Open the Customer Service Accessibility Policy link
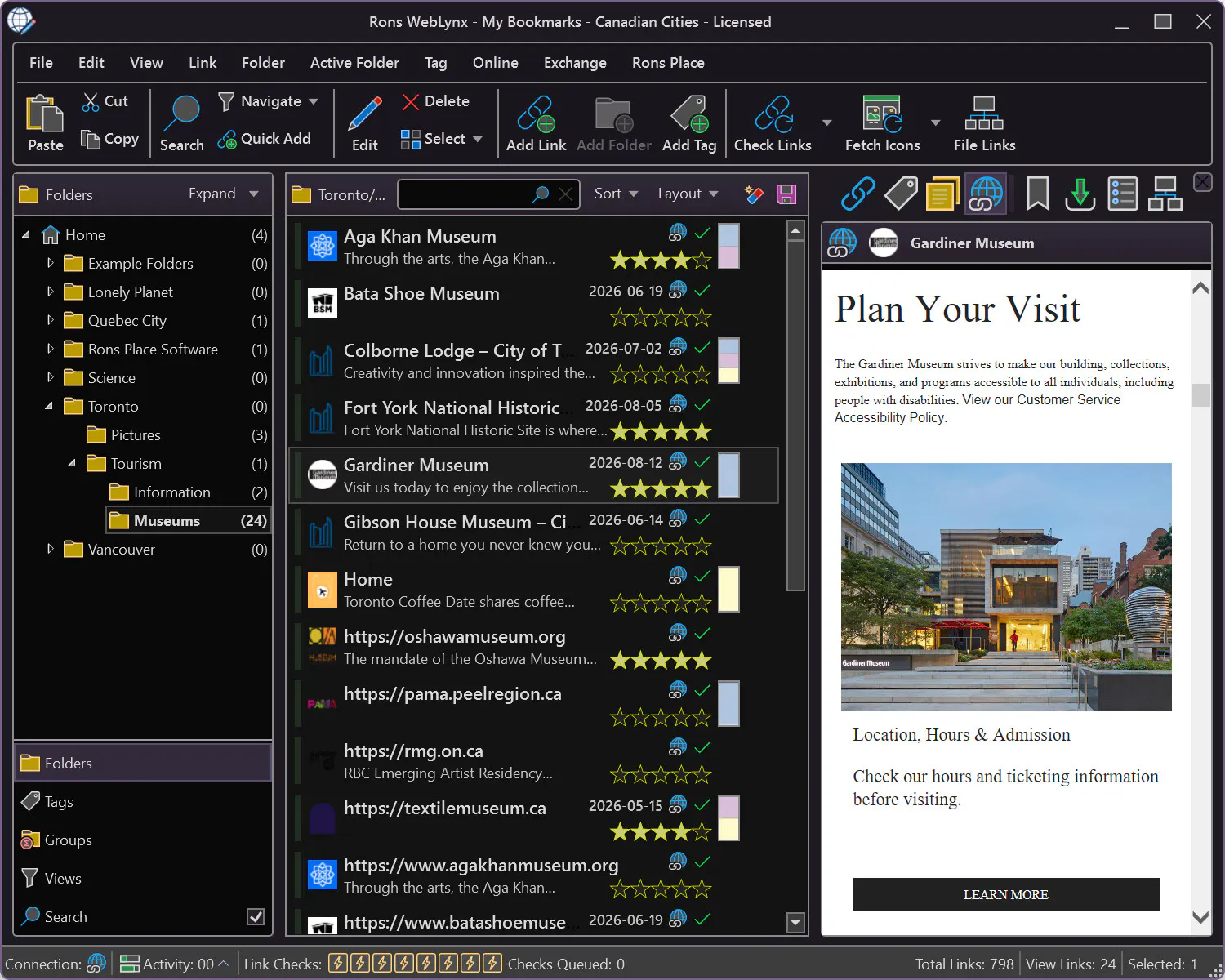1225x980 pixels. [978, 408]
